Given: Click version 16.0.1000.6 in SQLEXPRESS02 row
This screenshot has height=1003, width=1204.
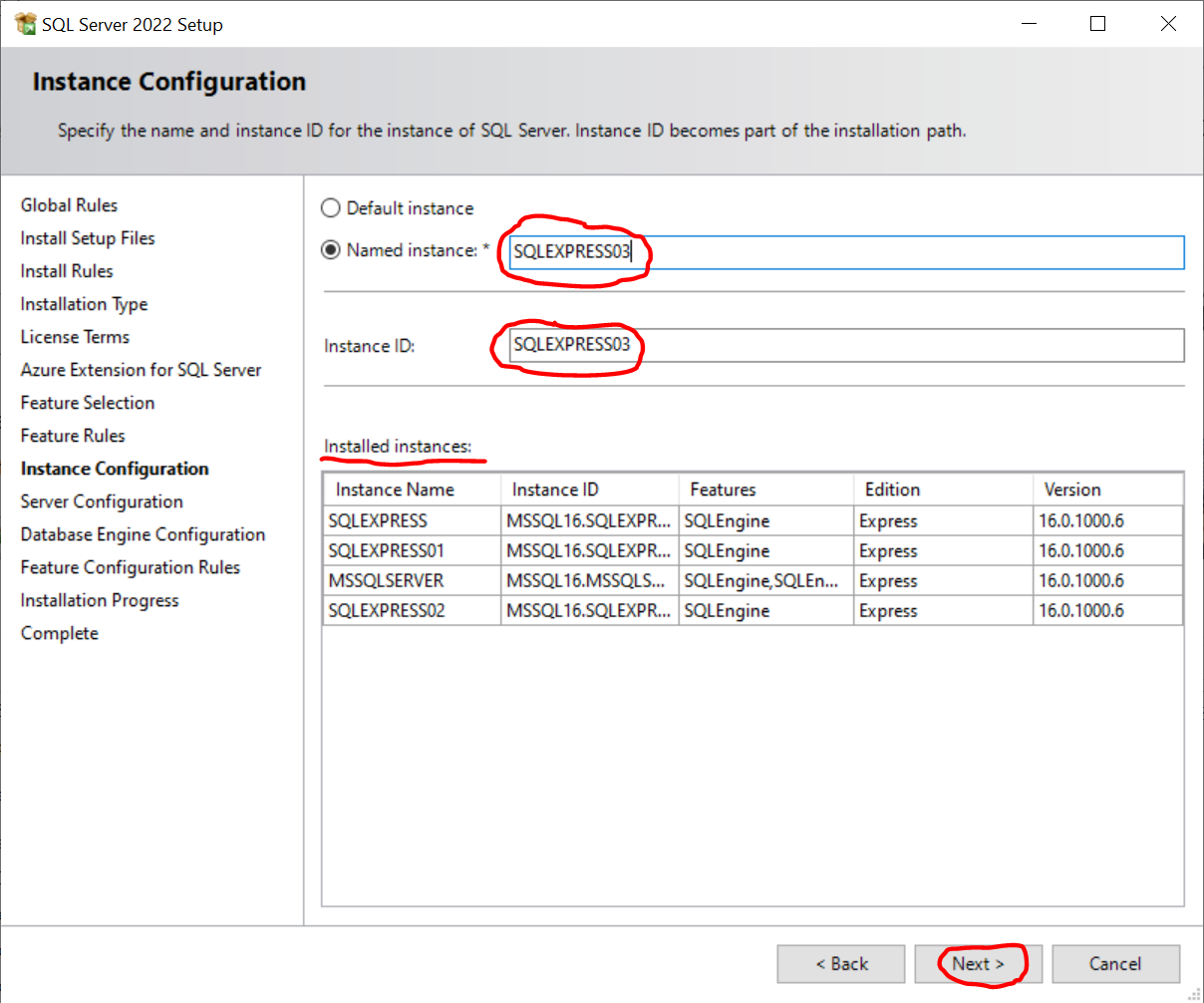Looking at the screenshot, I should pyautogui.click(x=1108, y=610).
